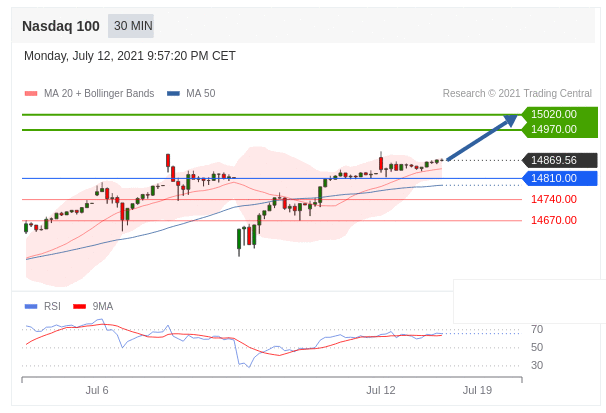Click the Jul 12 date axis marker
This screenshot has width=606, height=413.
click(380, 390)
